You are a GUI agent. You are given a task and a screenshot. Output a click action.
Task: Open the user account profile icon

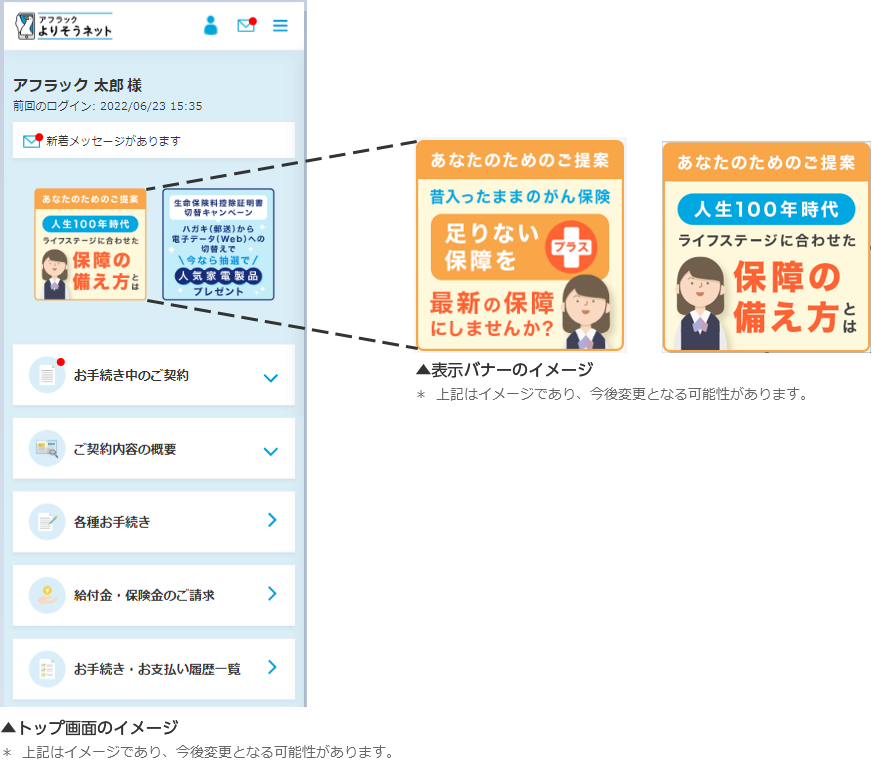[x=210, y=26]
